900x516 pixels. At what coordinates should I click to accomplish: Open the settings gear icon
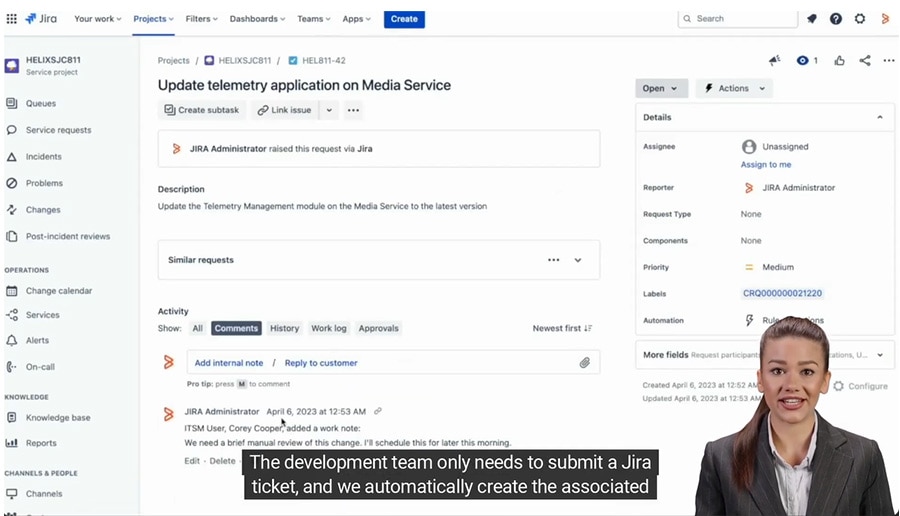(x=860, y=19)
